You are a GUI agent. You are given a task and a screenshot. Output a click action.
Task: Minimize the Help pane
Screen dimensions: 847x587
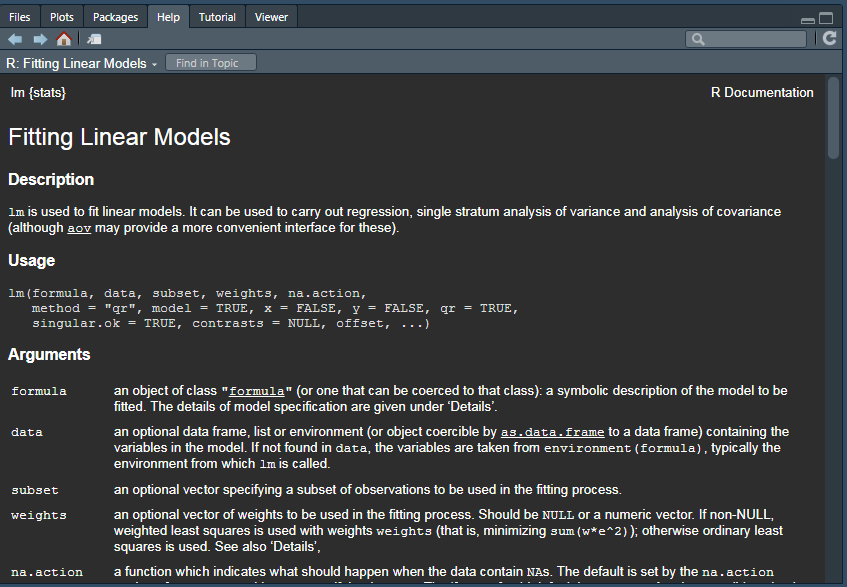coord(808,19)
